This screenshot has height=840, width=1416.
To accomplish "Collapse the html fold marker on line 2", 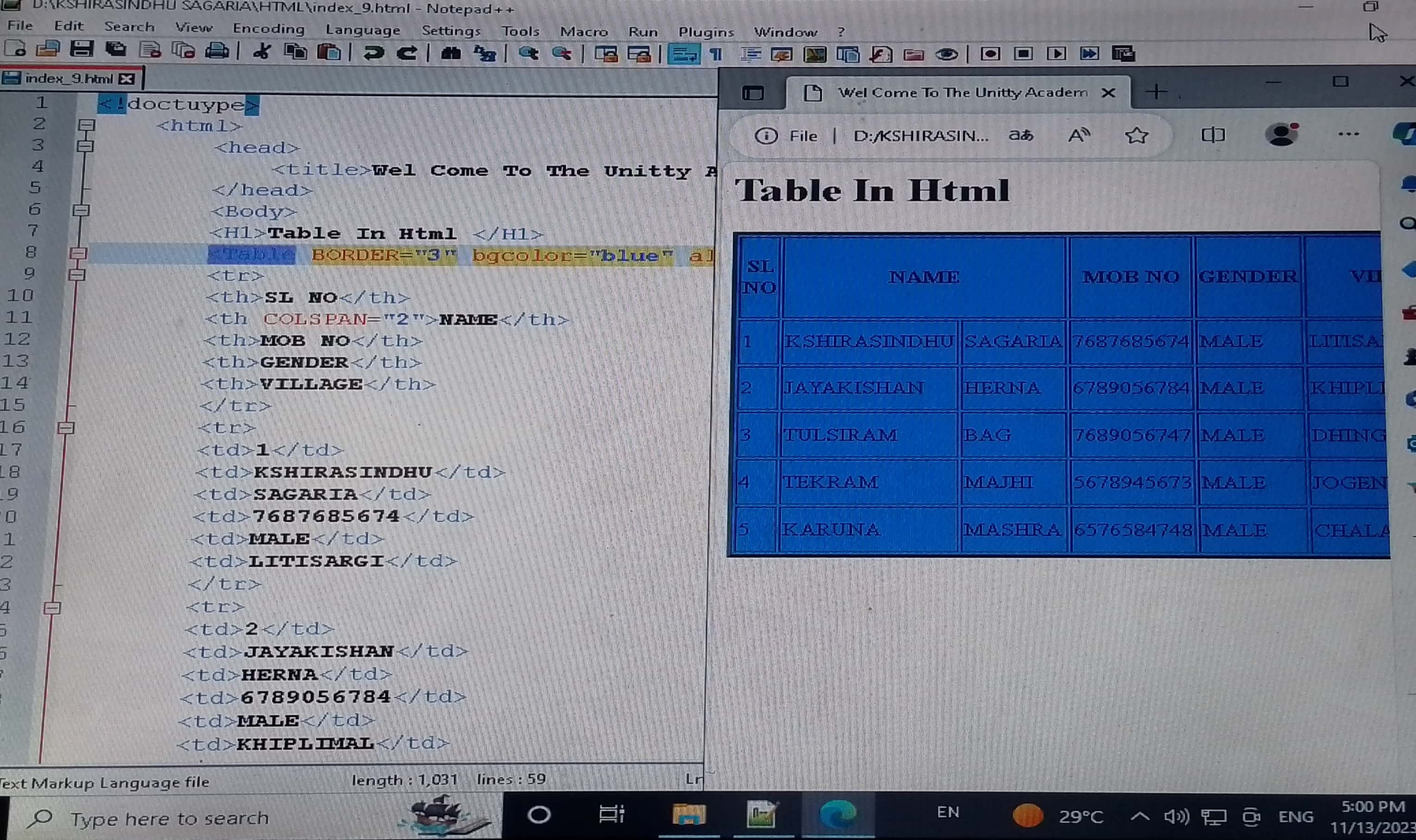I will [87, 124].
